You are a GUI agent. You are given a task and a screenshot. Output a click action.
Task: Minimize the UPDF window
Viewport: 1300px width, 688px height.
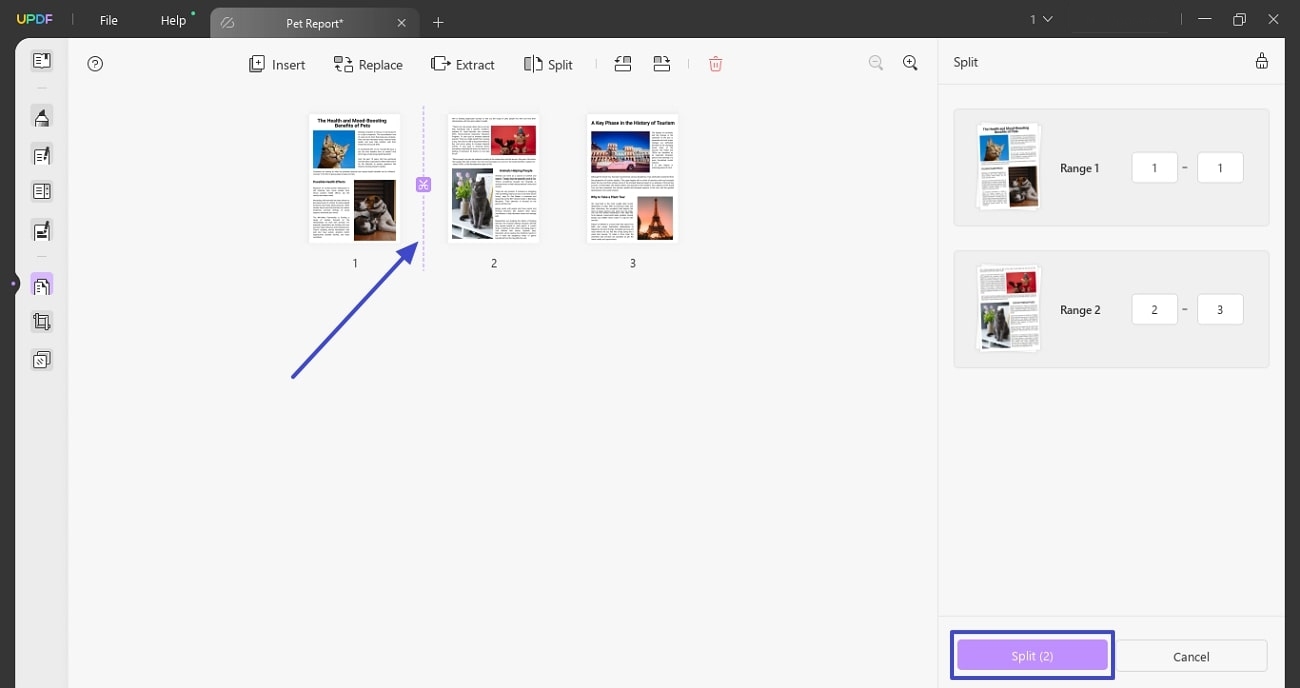1206,19
